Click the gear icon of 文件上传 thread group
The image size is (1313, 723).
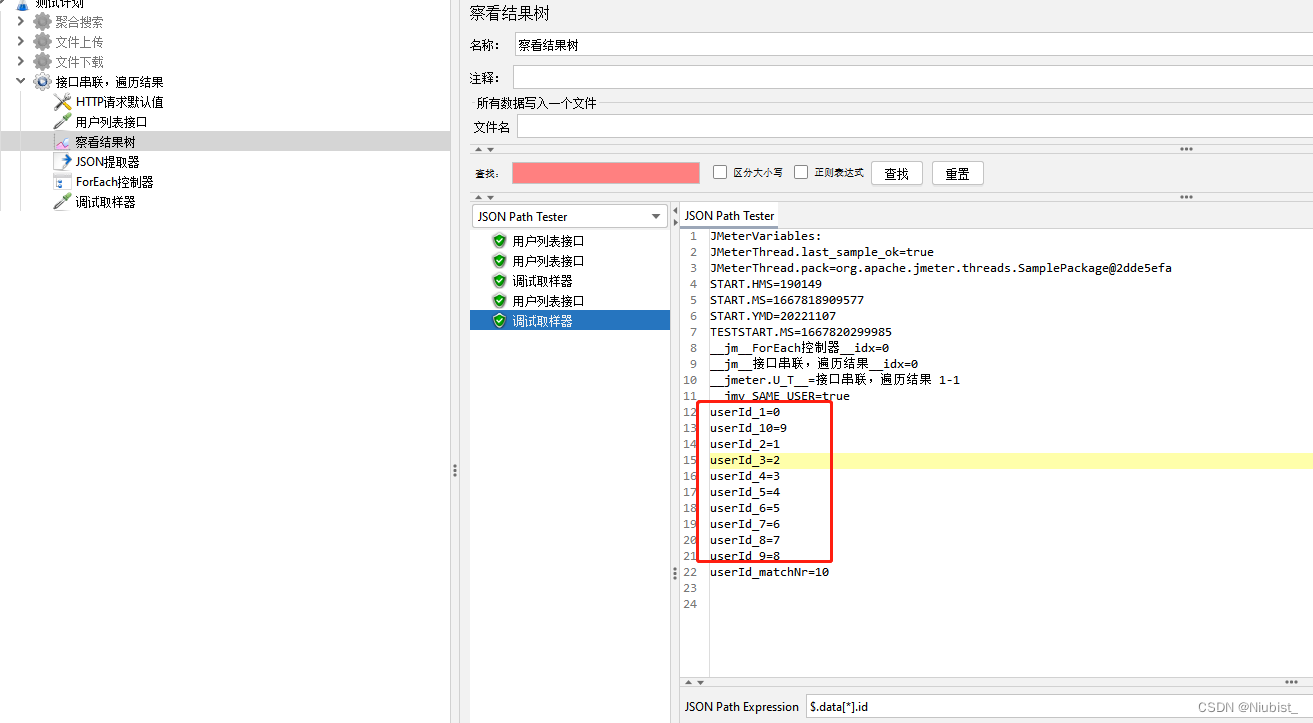[x=42, y=42]
